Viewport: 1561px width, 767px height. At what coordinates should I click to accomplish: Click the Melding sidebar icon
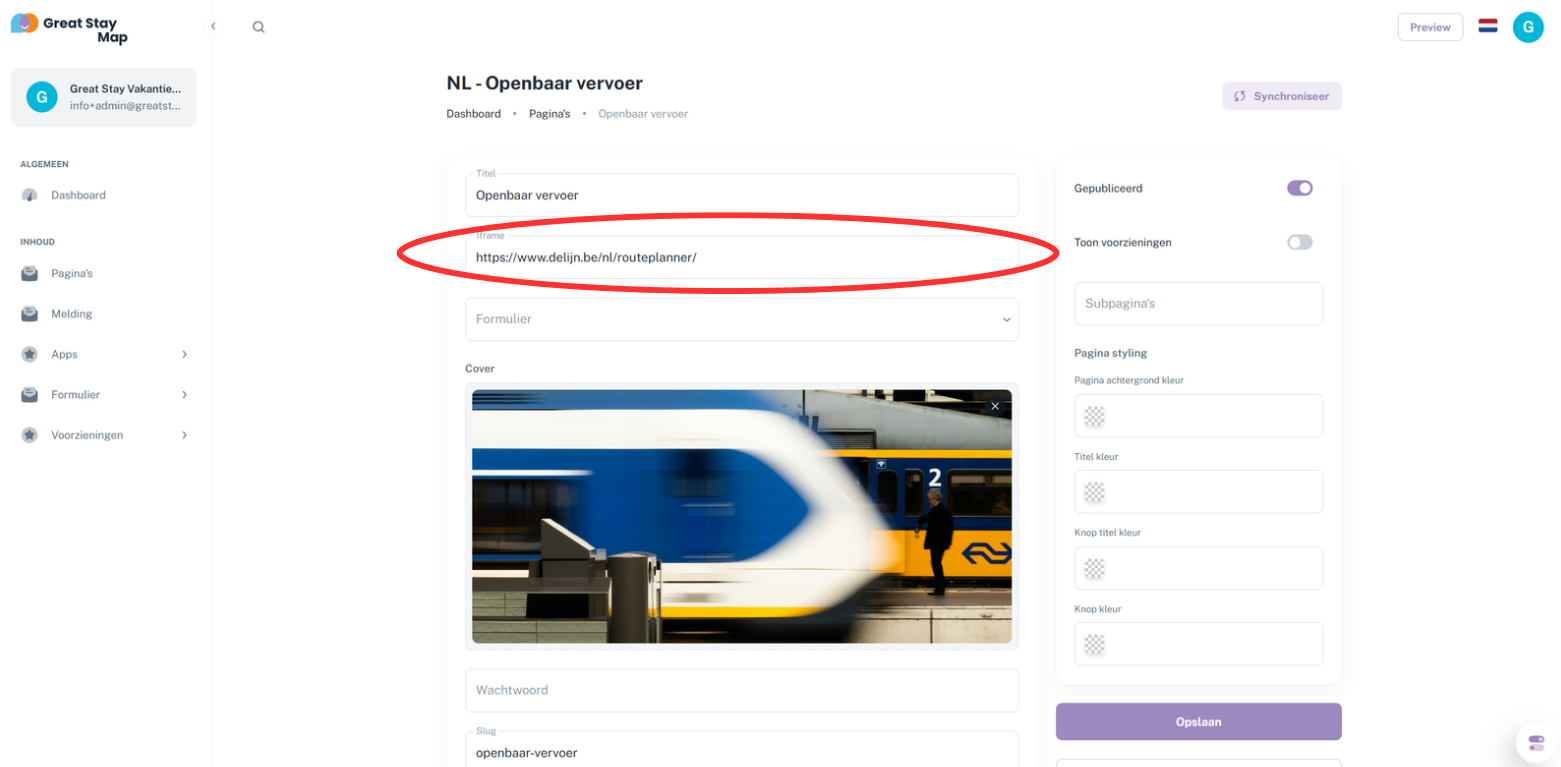click(x=30, y=314)
